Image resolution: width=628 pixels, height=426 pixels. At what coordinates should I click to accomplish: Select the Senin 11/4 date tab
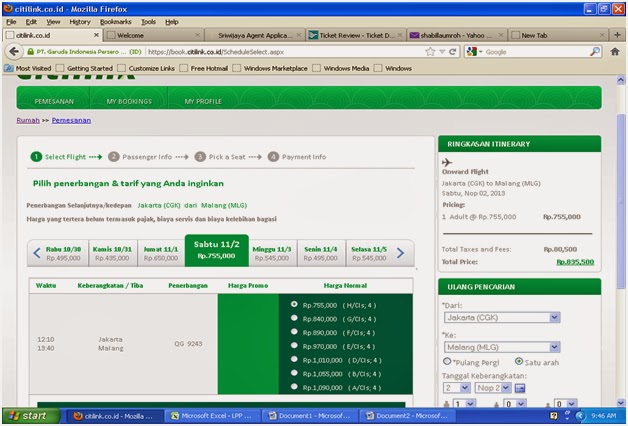321,253
